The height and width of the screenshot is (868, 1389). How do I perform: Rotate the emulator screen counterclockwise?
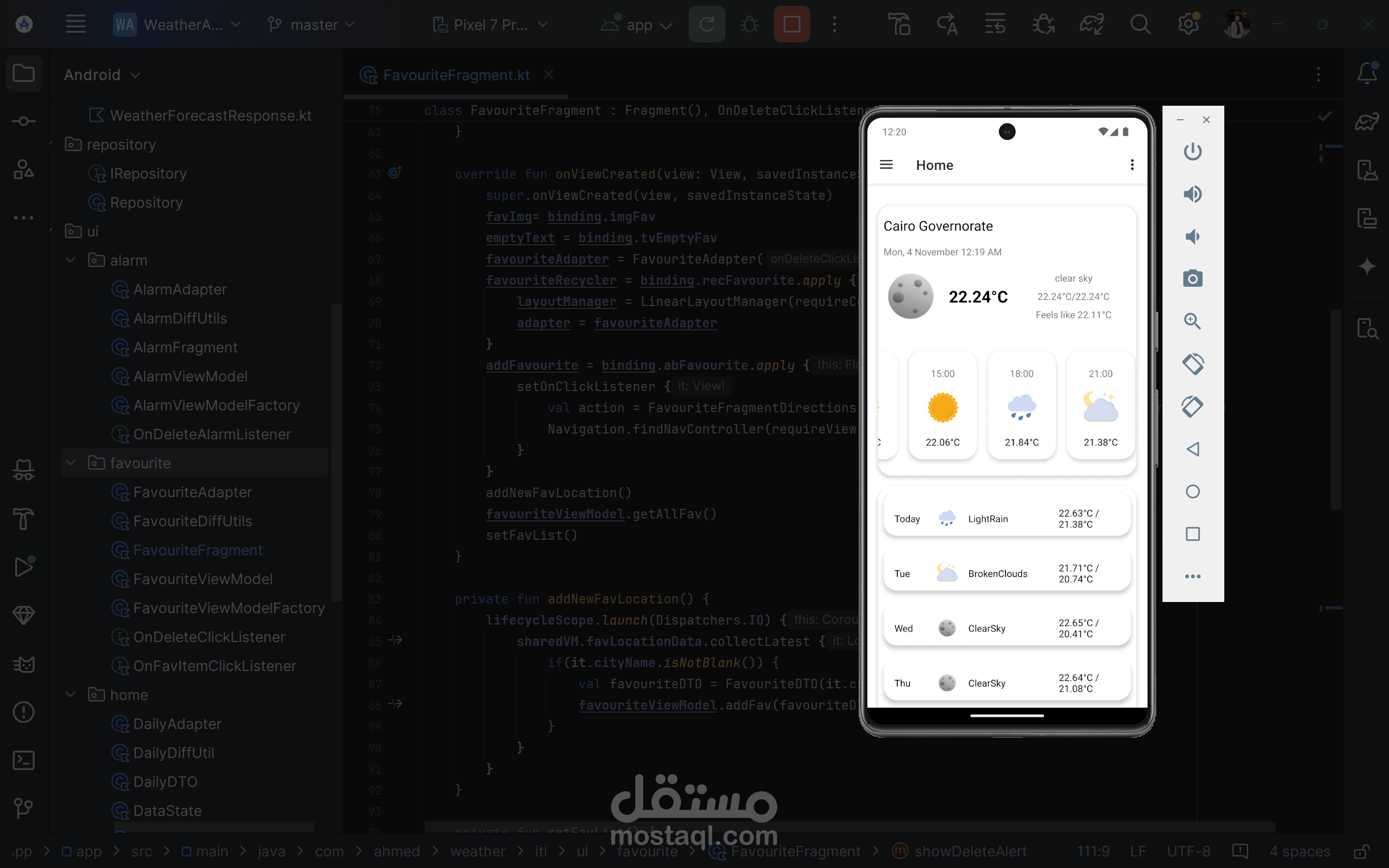tap(1193, 364)
